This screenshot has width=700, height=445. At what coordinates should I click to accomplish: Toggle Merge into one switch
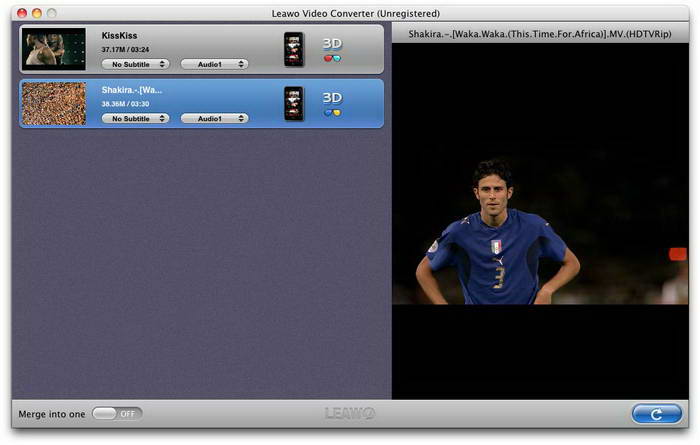[117, 414]
